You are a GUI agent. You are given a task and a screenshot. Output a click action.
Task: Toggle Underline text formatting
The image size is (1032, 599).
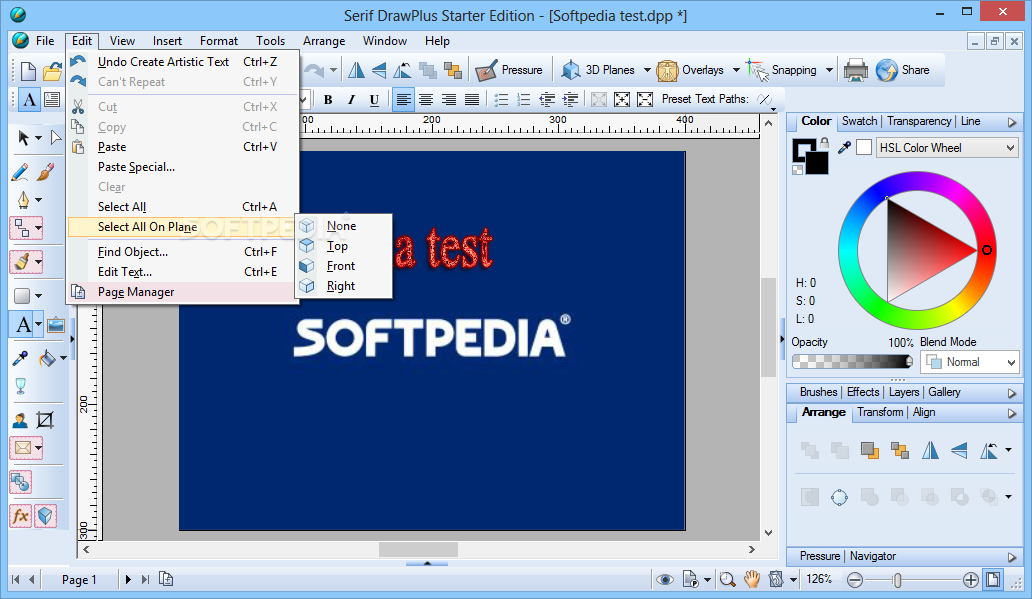(x=374, y=100)
